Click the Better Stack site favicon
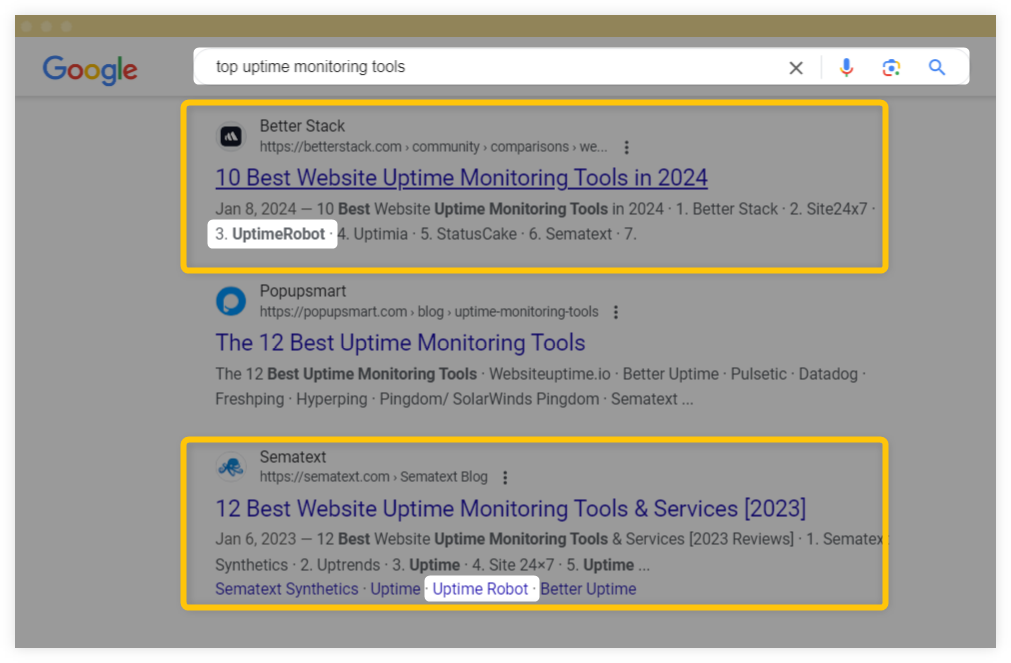The image size is (1011, 663). click(230, 135)
